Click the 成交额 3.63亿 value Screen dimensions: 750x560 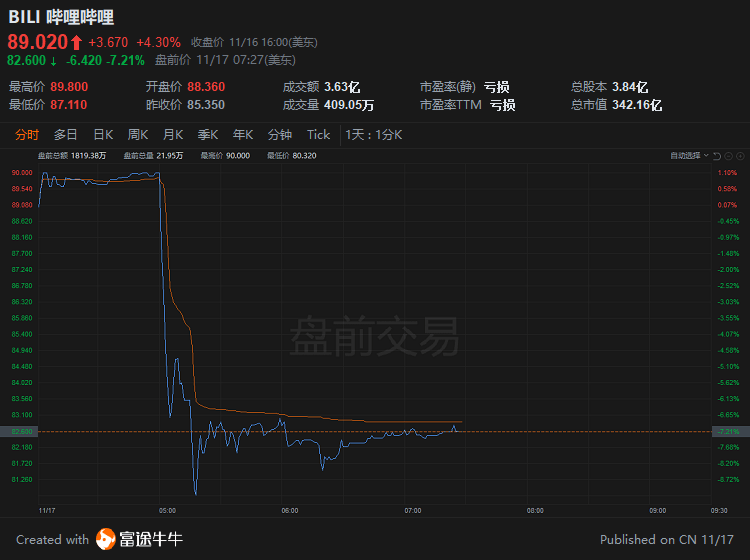click(x=342, y=87)
